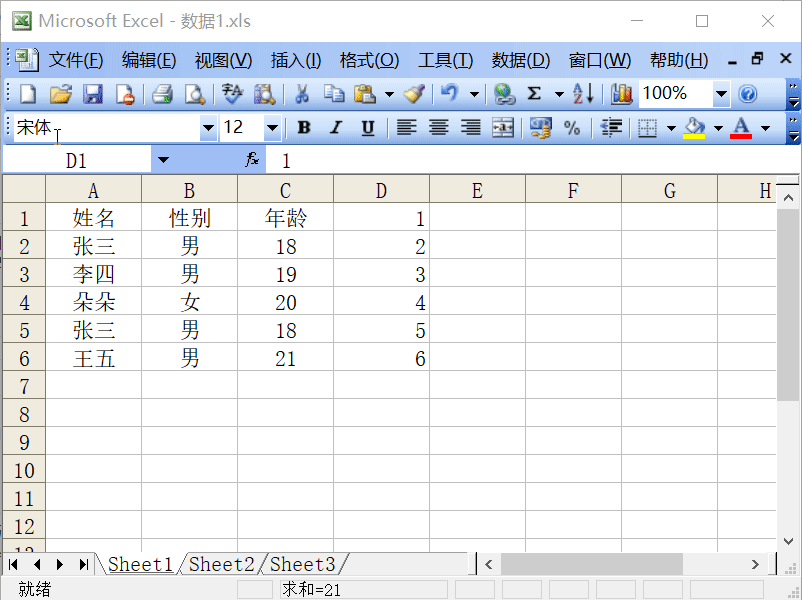Open the 数据(D) menu

(519, 59)
